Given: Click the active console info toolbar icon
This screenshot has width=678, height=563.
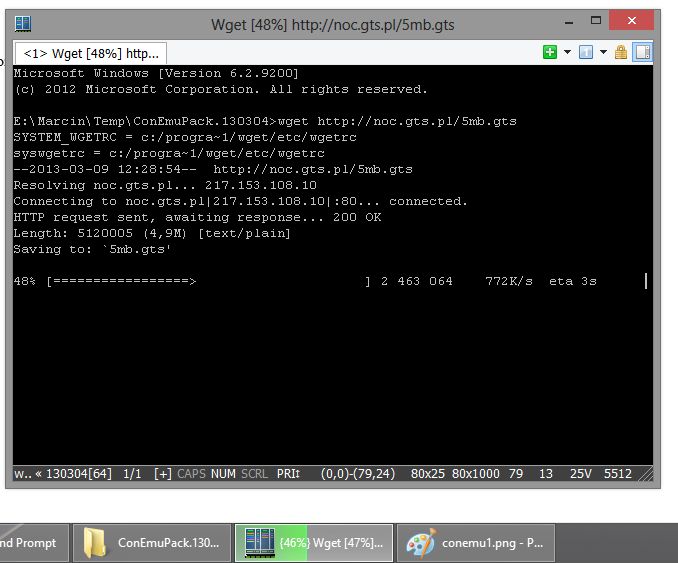Looking at the screenshot, I should [x=586, y=52].
